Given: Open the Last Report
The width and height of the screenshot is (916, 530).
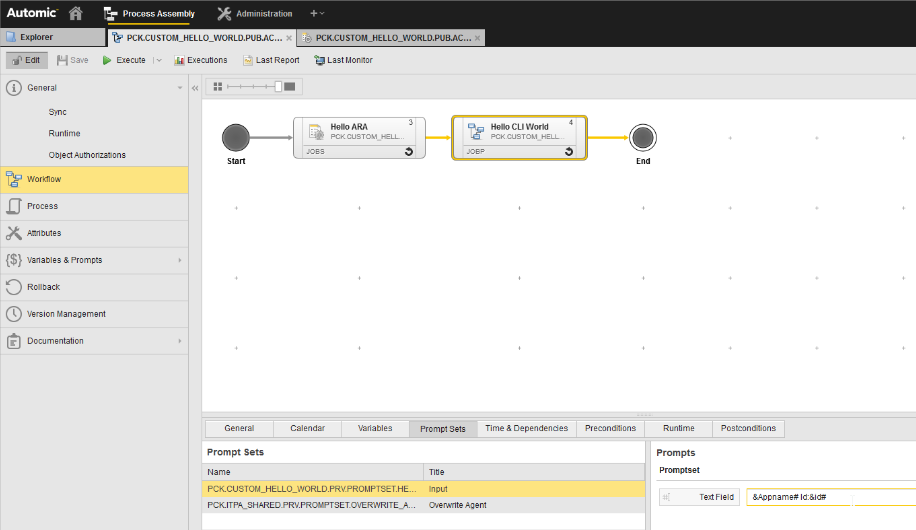Looking at the screenshot, I should pyautogui.click(x=271, y=60).
